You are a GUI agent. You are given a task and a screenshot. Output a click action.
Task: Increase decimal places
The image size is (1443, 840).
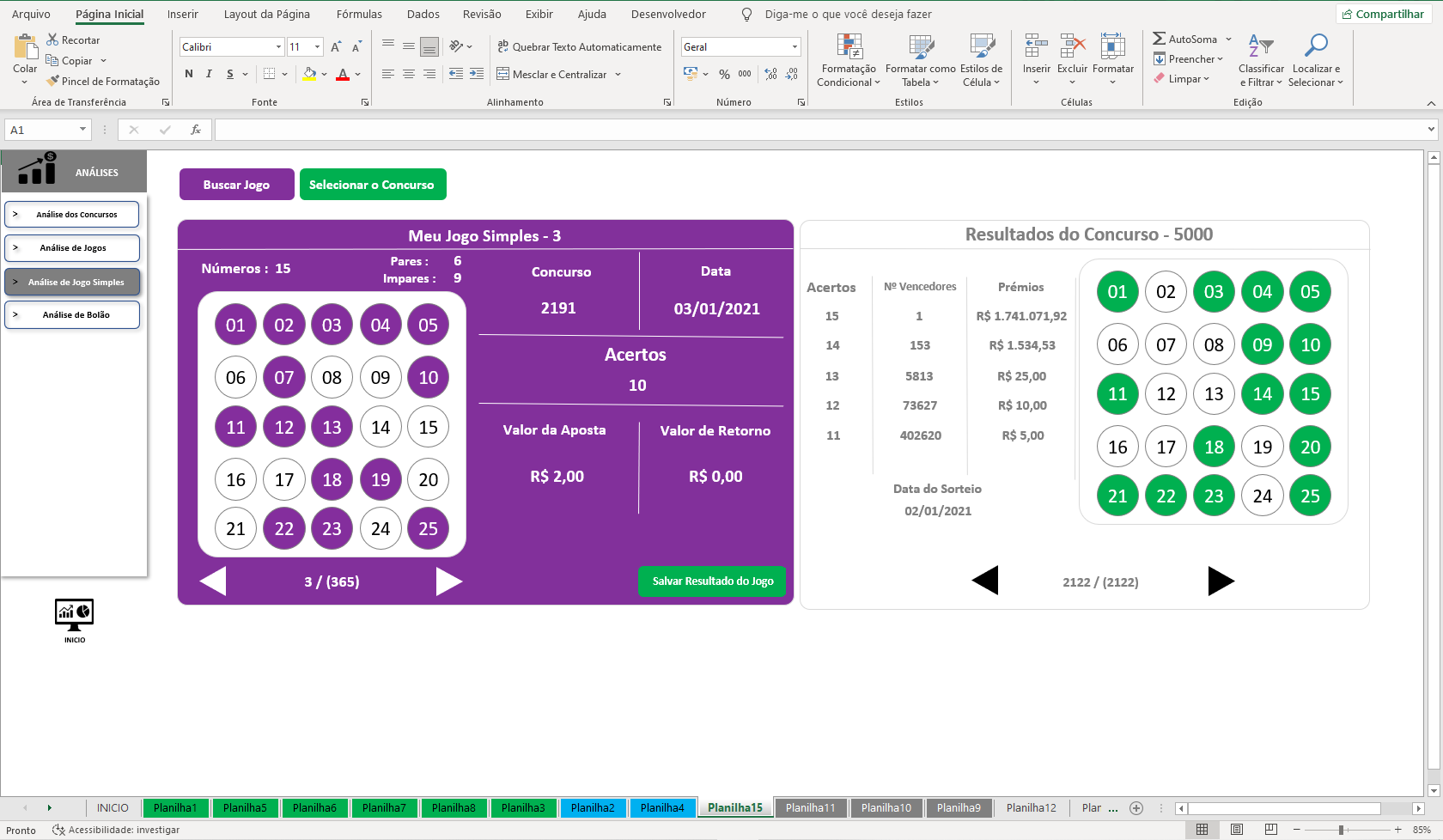coord(770,74)
